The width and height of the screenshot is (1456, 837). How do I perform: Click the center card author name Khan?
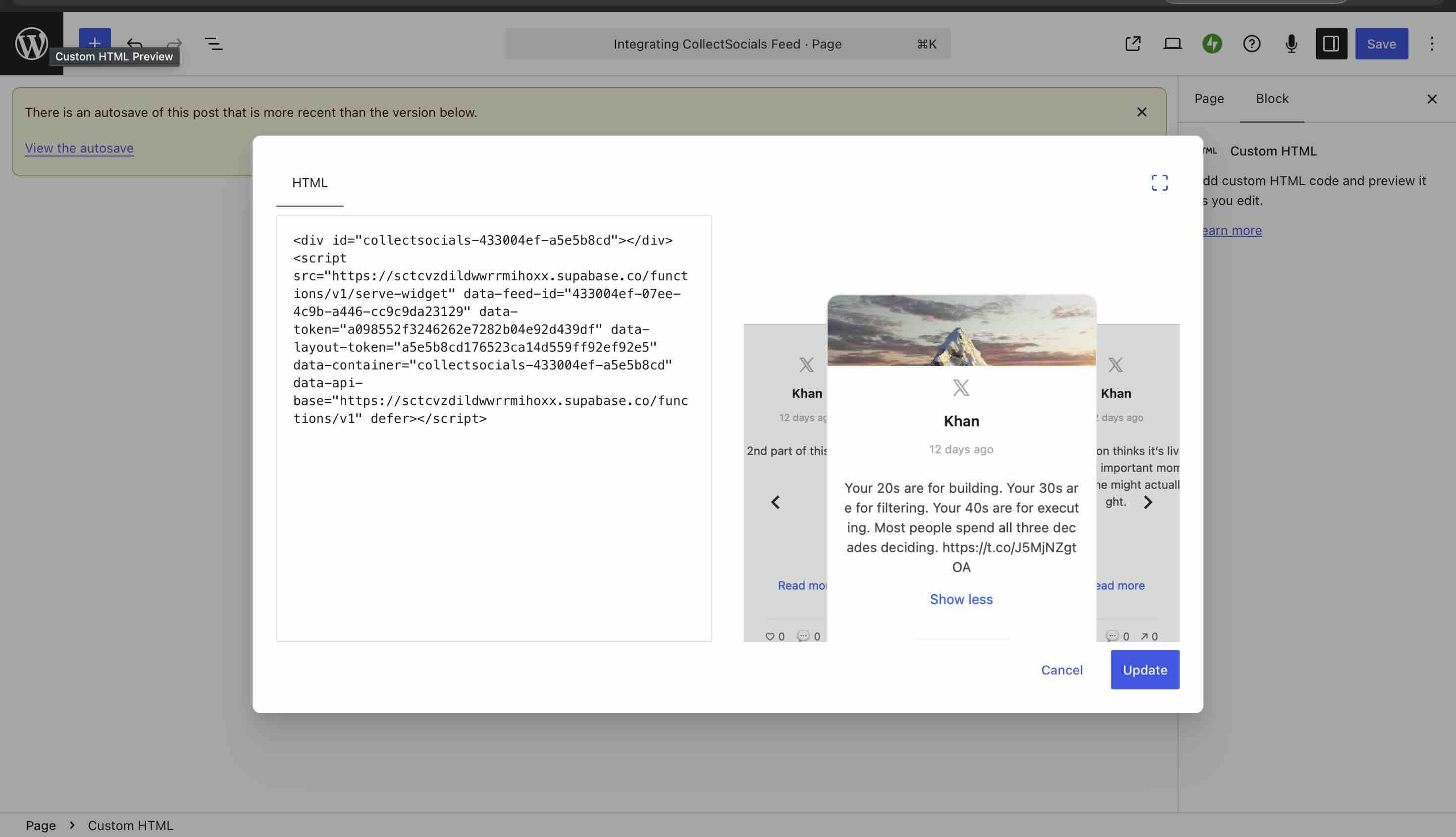tap(961, 421)
